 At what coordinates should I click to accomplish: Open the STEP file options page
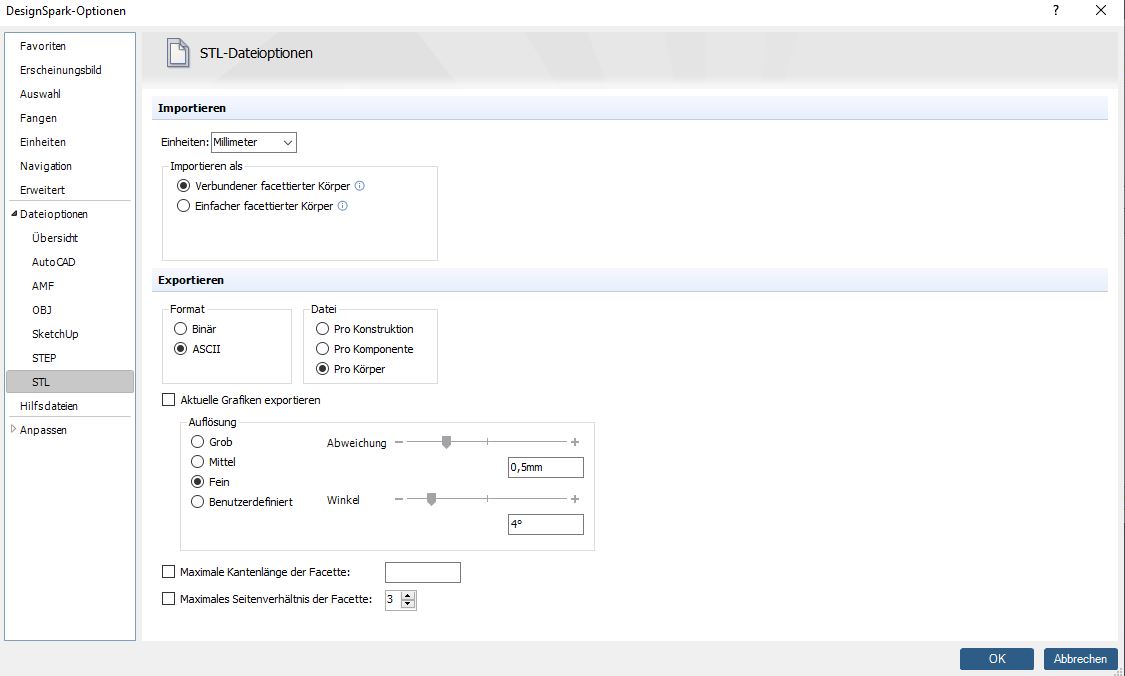(x=44, y=358)
